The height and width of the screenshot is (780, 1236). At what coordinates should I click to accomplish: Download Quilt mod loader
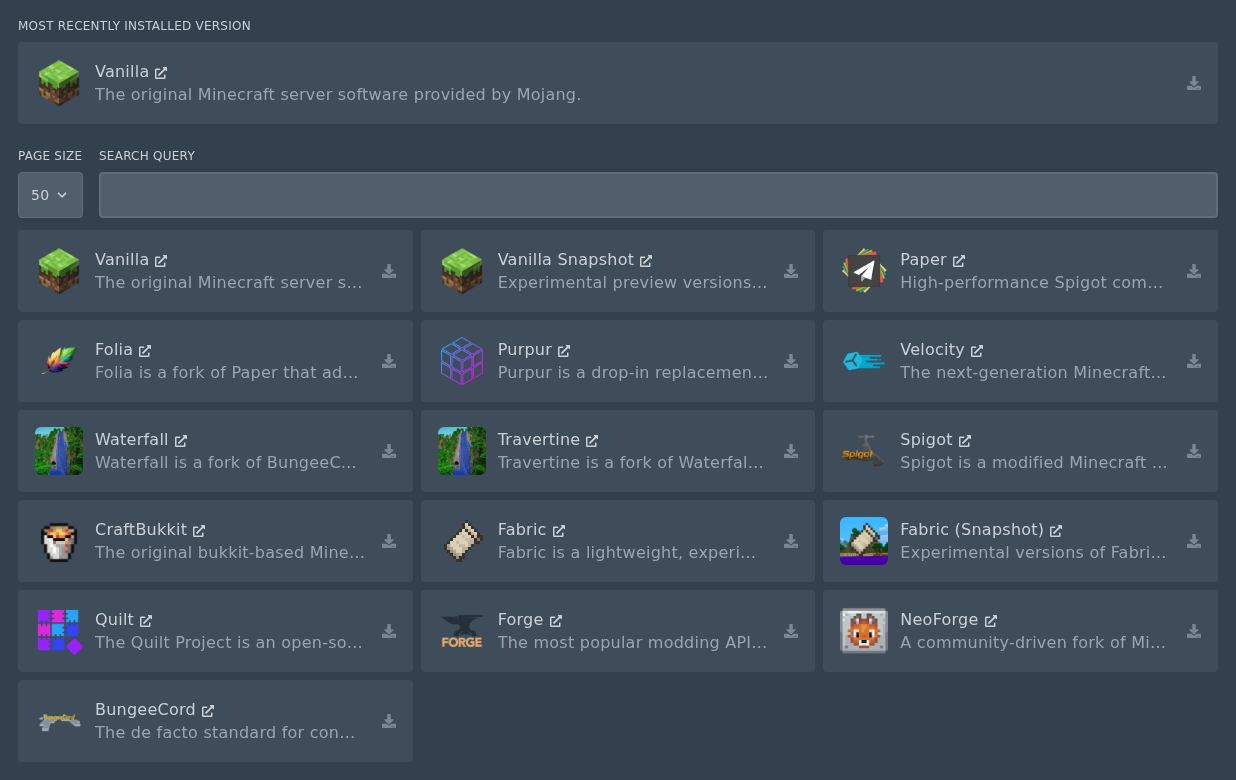click(389, 631)
